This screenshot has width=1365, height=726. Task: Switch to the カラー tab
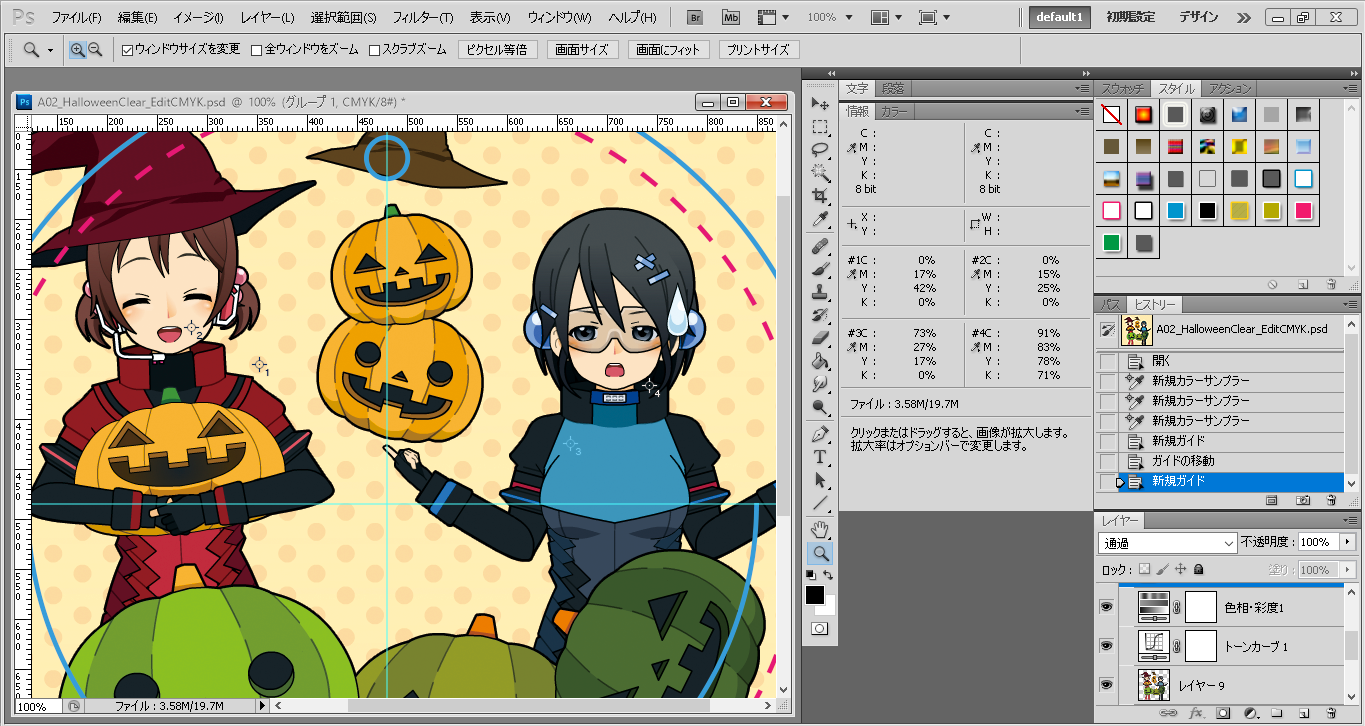894,112
